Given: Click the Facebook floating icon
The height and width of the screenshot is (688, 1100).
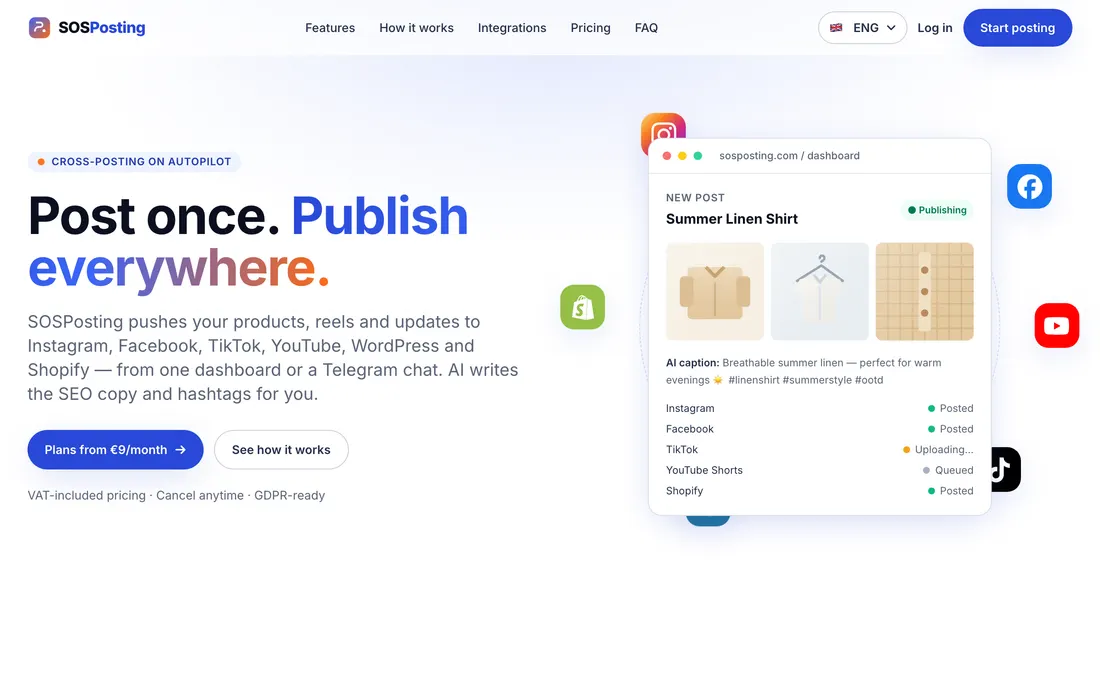Looking at the screenshot, I should tap(1029, 187).
